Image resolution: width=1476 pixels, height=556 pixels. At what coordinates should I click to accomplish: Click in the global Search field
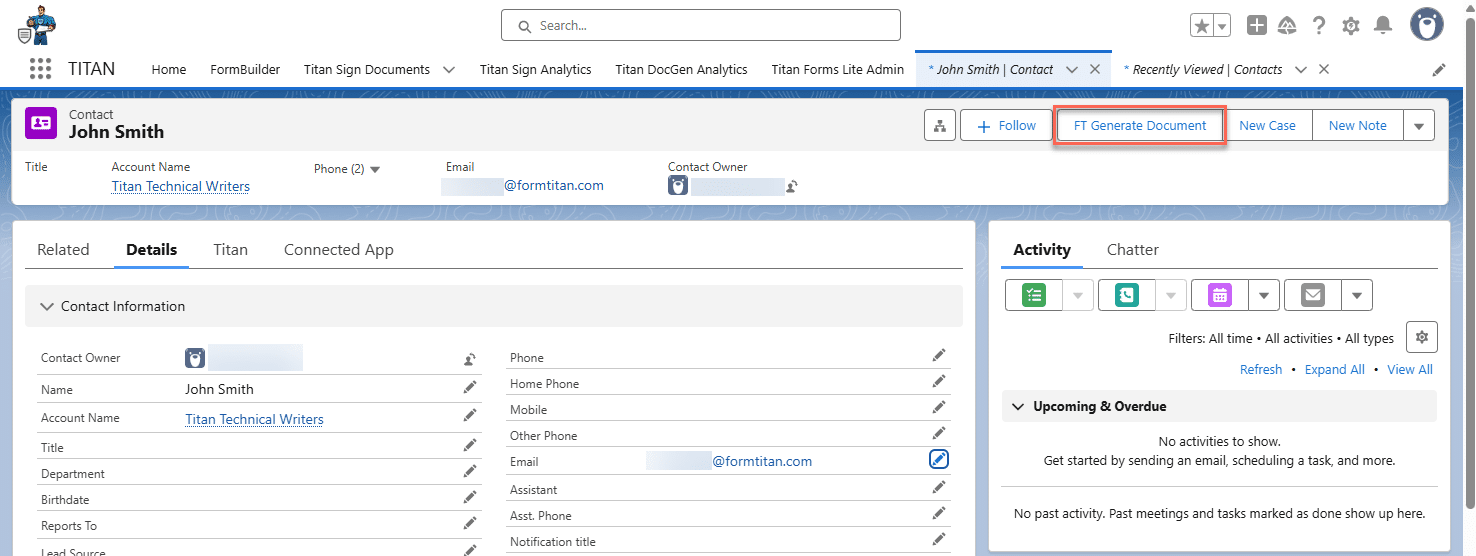tap(700, 25)
